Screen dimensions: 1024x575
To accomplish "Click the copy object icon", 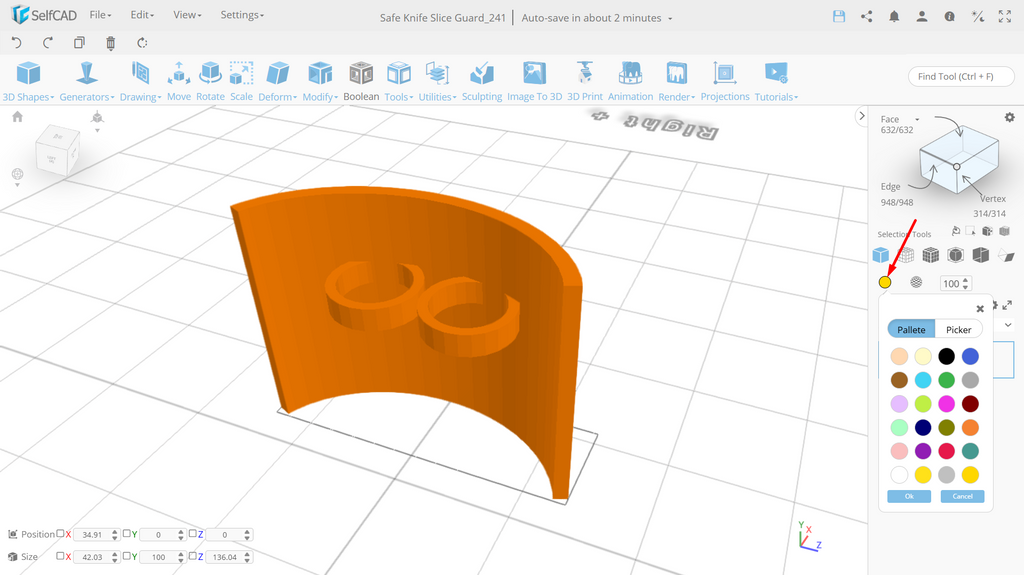I will coord(79,42).
